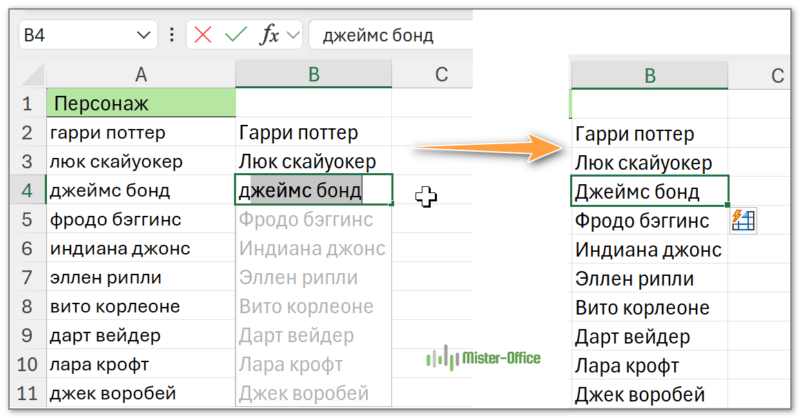Image resolution: width=800 pixels, height=418 pixels.
Task: Select cell with индиана джонс in column A
Action: point(140,248)
